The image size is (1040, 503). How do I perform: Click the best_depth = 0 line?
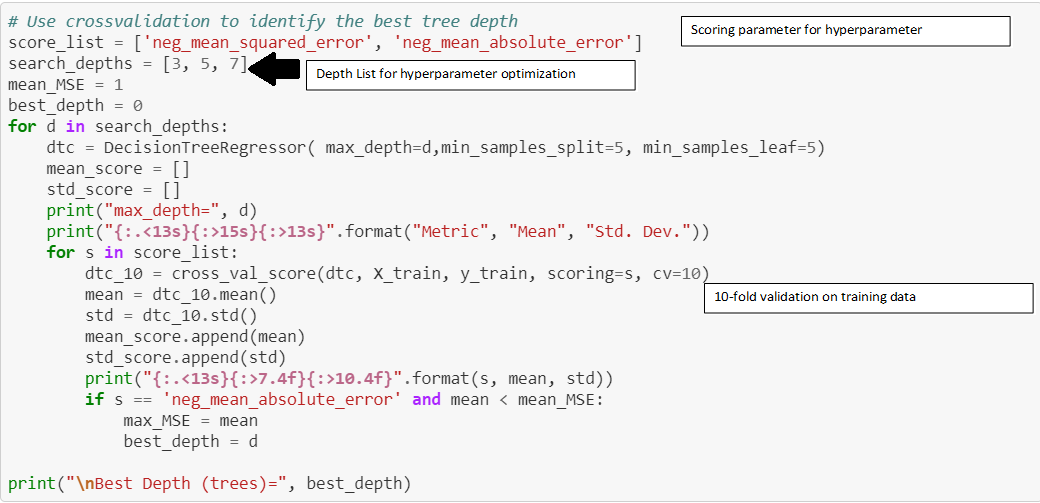76,106
